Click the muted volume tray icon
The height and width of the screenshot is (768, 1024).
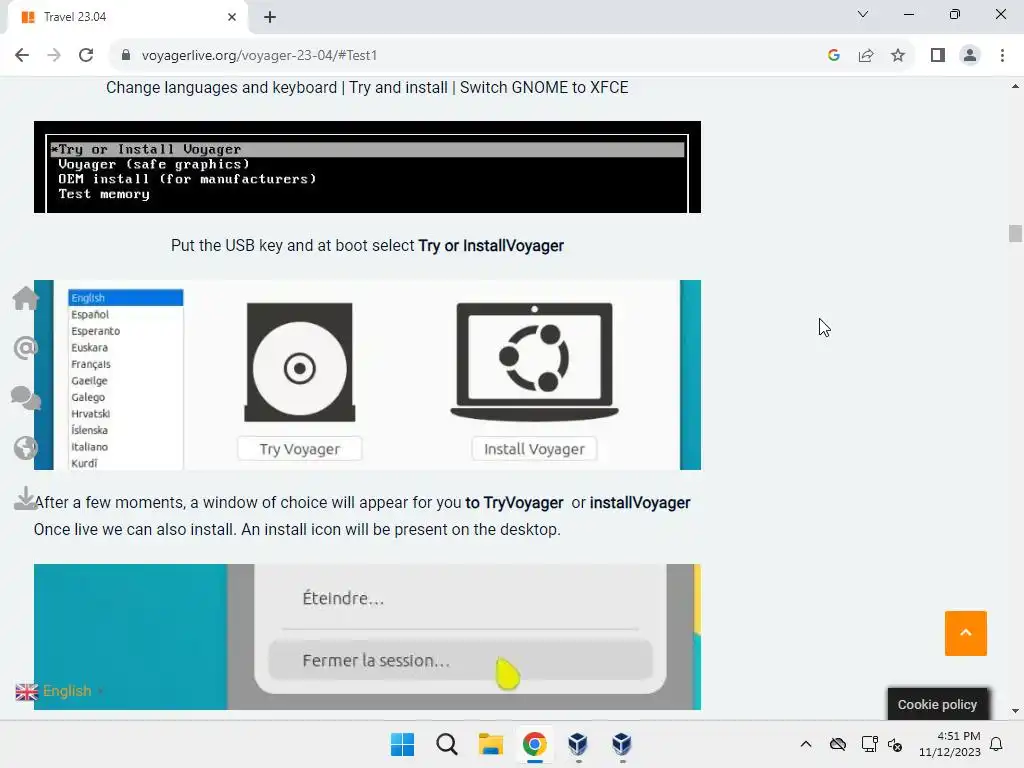(895, 744)
